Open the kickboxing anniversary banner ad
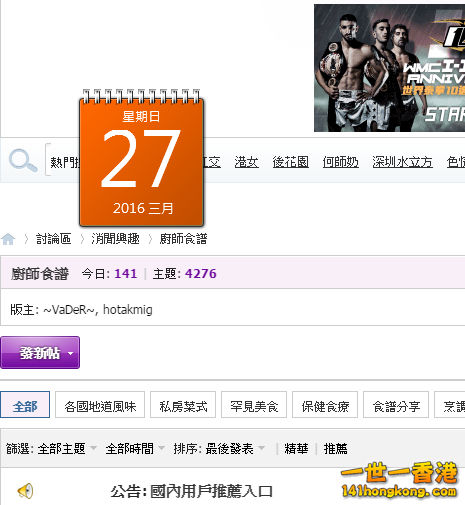This screenshot has width=465, height=505. pos(389,68)
